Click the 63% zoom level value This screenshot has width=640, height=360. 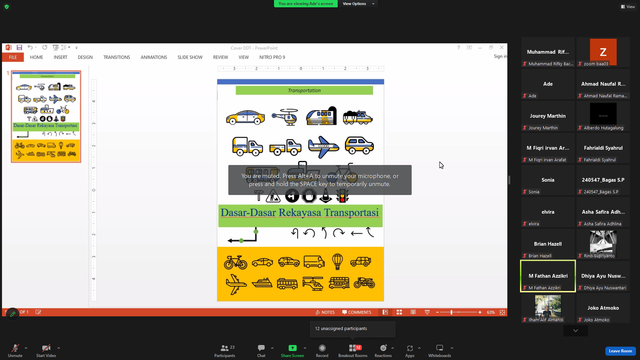(491, 312)
